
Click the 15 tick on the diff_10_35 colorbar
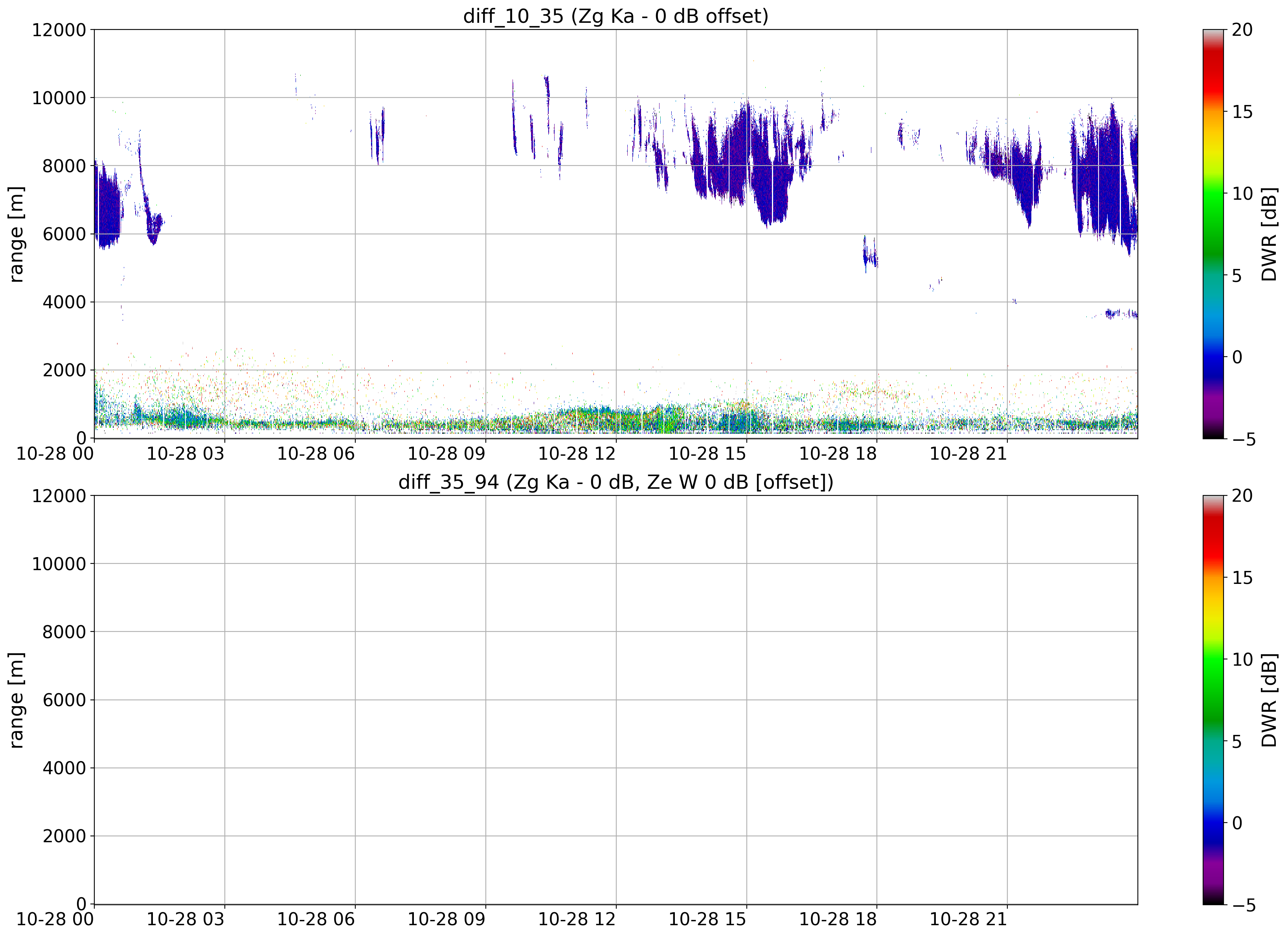point(1242,111)
